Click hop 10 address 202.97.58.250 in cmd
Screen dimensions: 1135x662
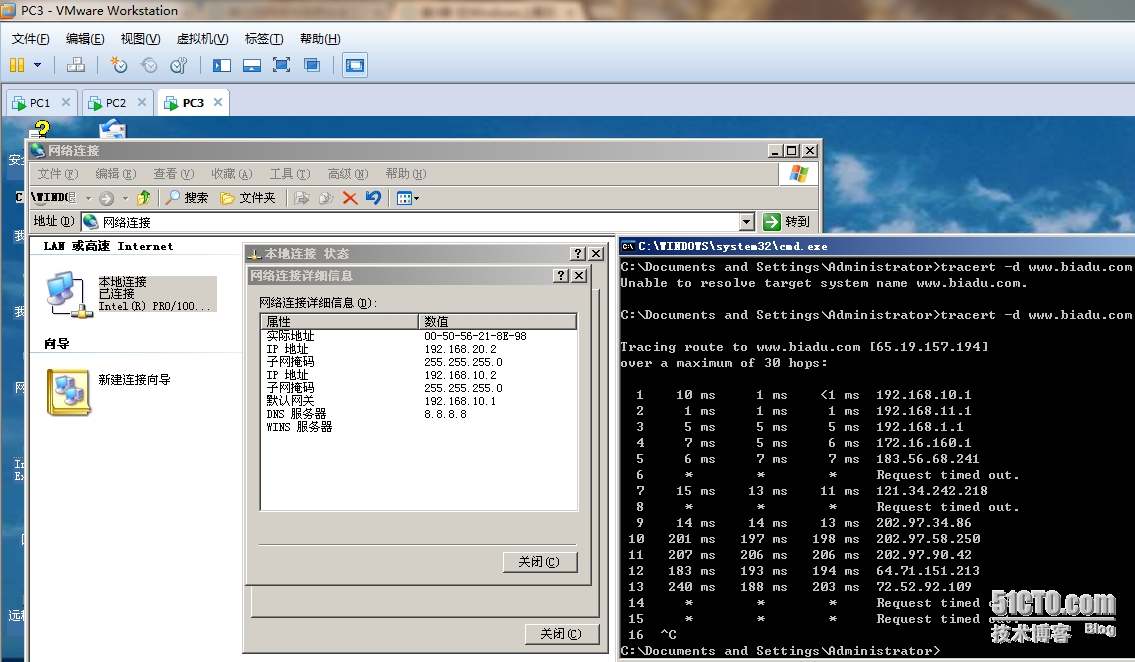[928, 539]
